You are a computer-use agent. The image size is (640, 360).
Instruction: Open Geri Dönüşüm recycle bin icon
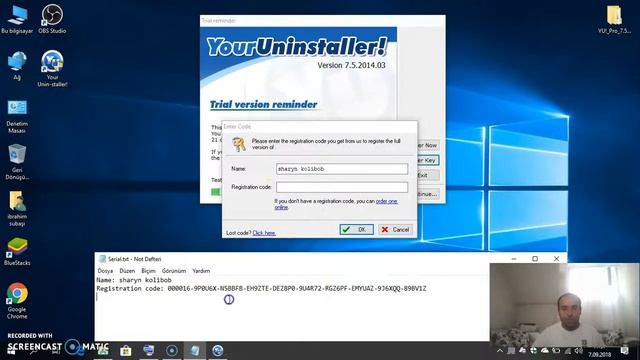[x=17, y=162]
